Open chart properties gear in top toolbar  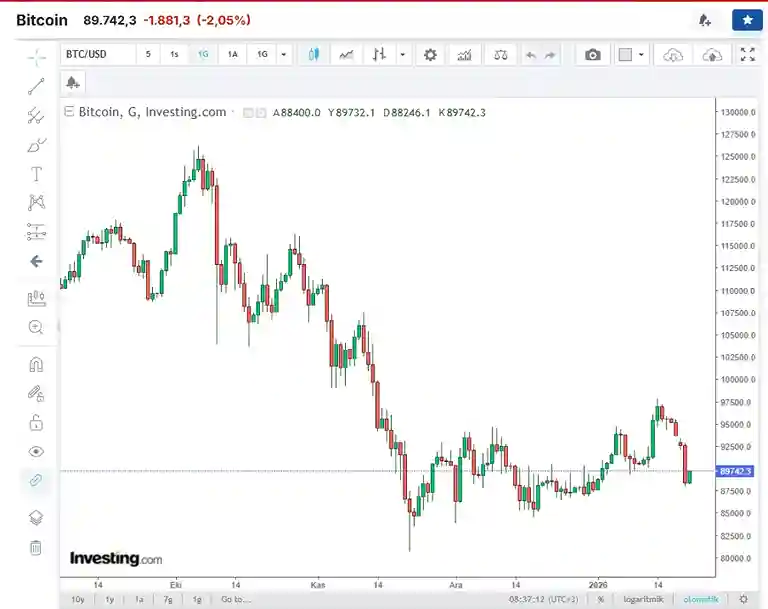pos(430,55)
